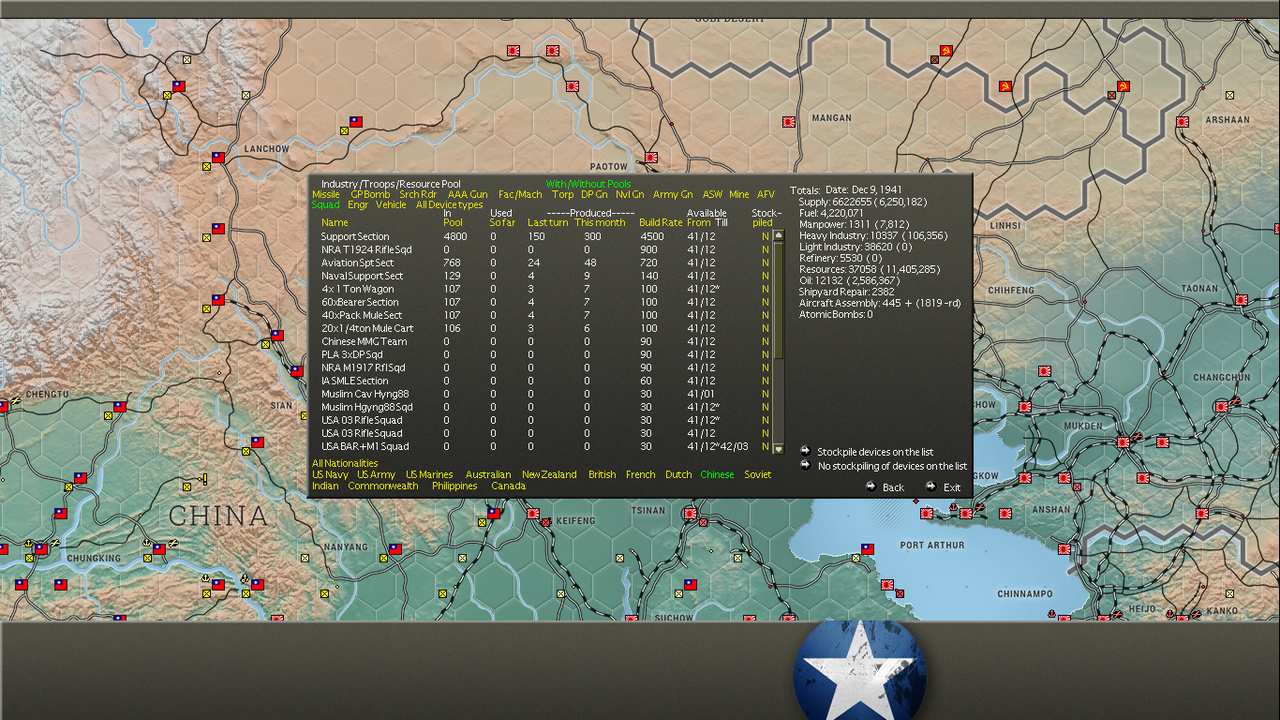Select the Chinese unit flag beside LANCHOW

click(218, 157)
